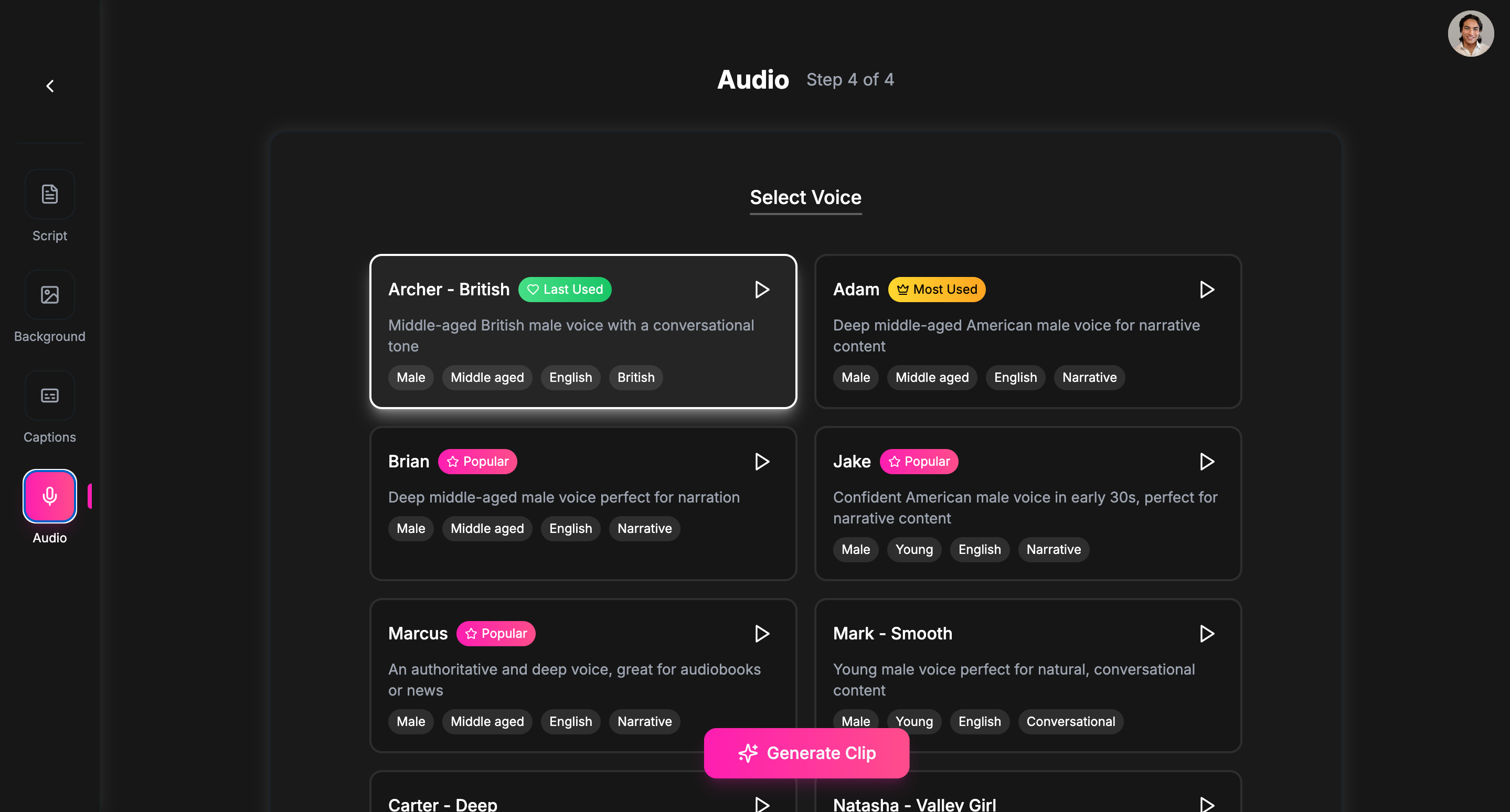Viewport: 1510px width, 812px height.
Task: Click Mark - Smooth's conversational content description
Action: pyautogui.click(x=1014, y=680)
